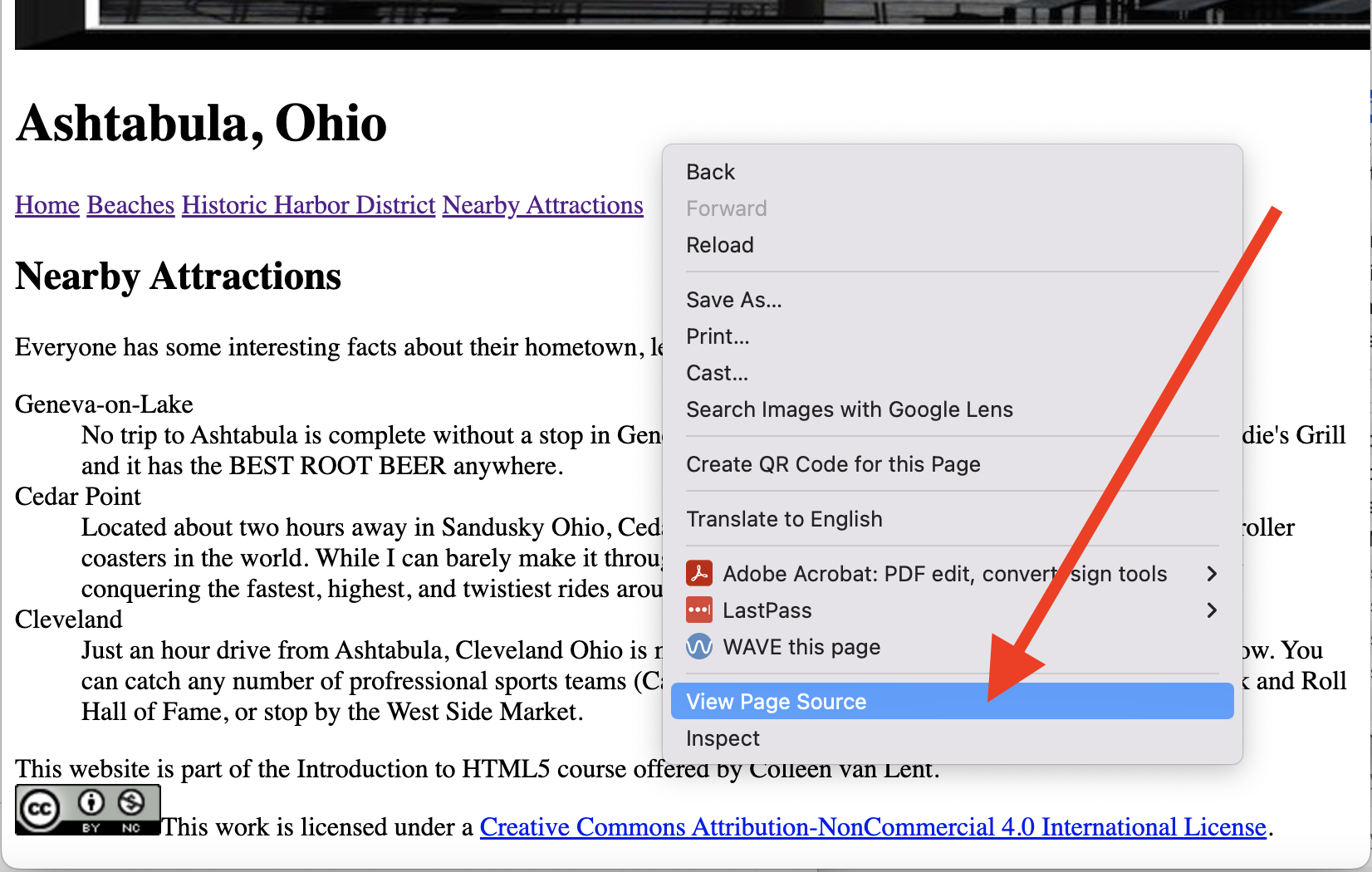Open the Home navigation link

47,205
